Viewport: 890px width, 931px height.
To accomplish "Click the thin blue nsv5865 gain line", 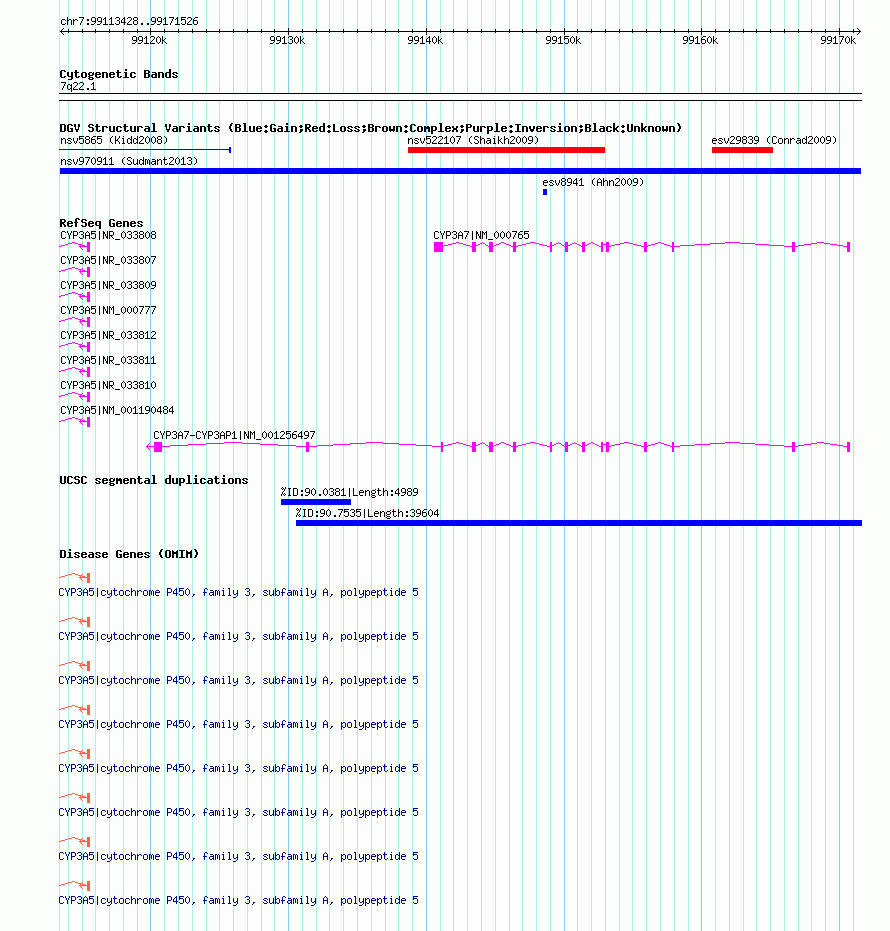I will click(145, 150).
